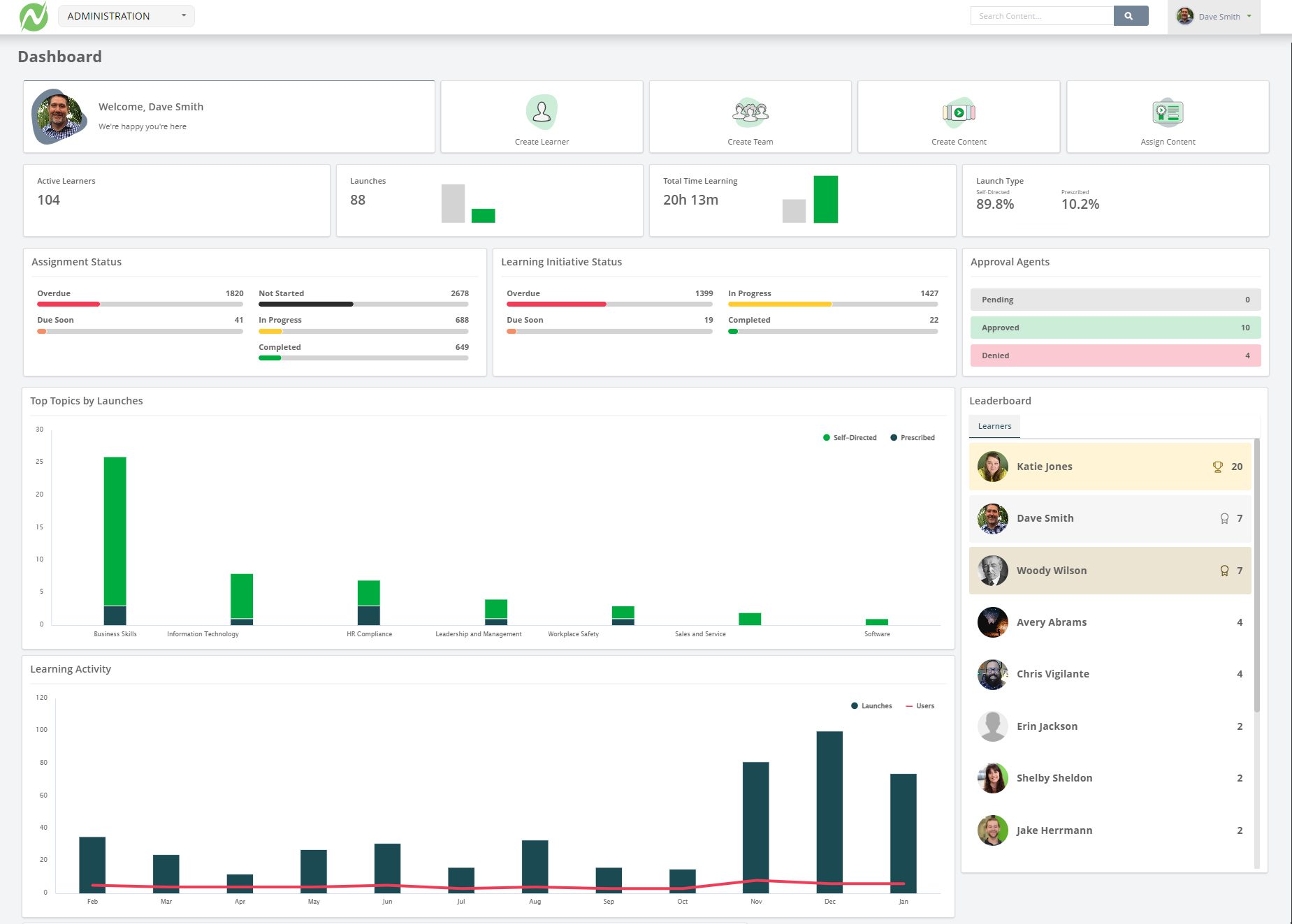Click the ribbon badge beside Woody Wilson
The image size is (1292, 924).
pyautogui.click(x=1224, y=571)
